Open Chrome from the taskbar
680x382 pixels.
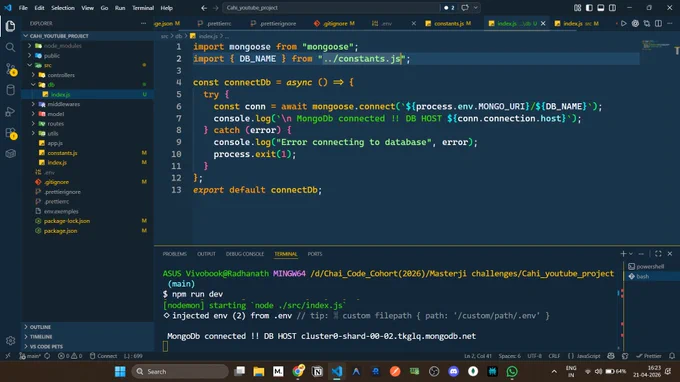coord(298,371)
